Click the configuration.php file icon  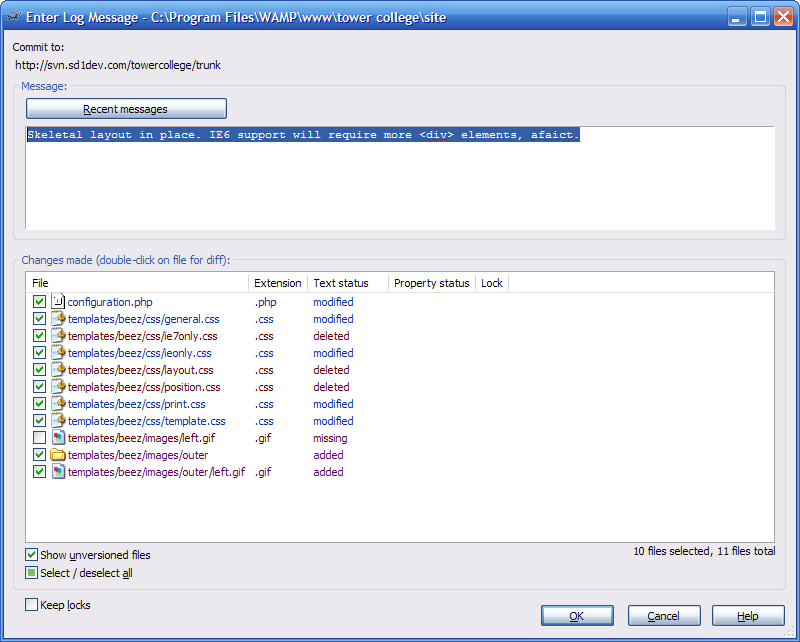pyautogui.click(x=58, y=302)
